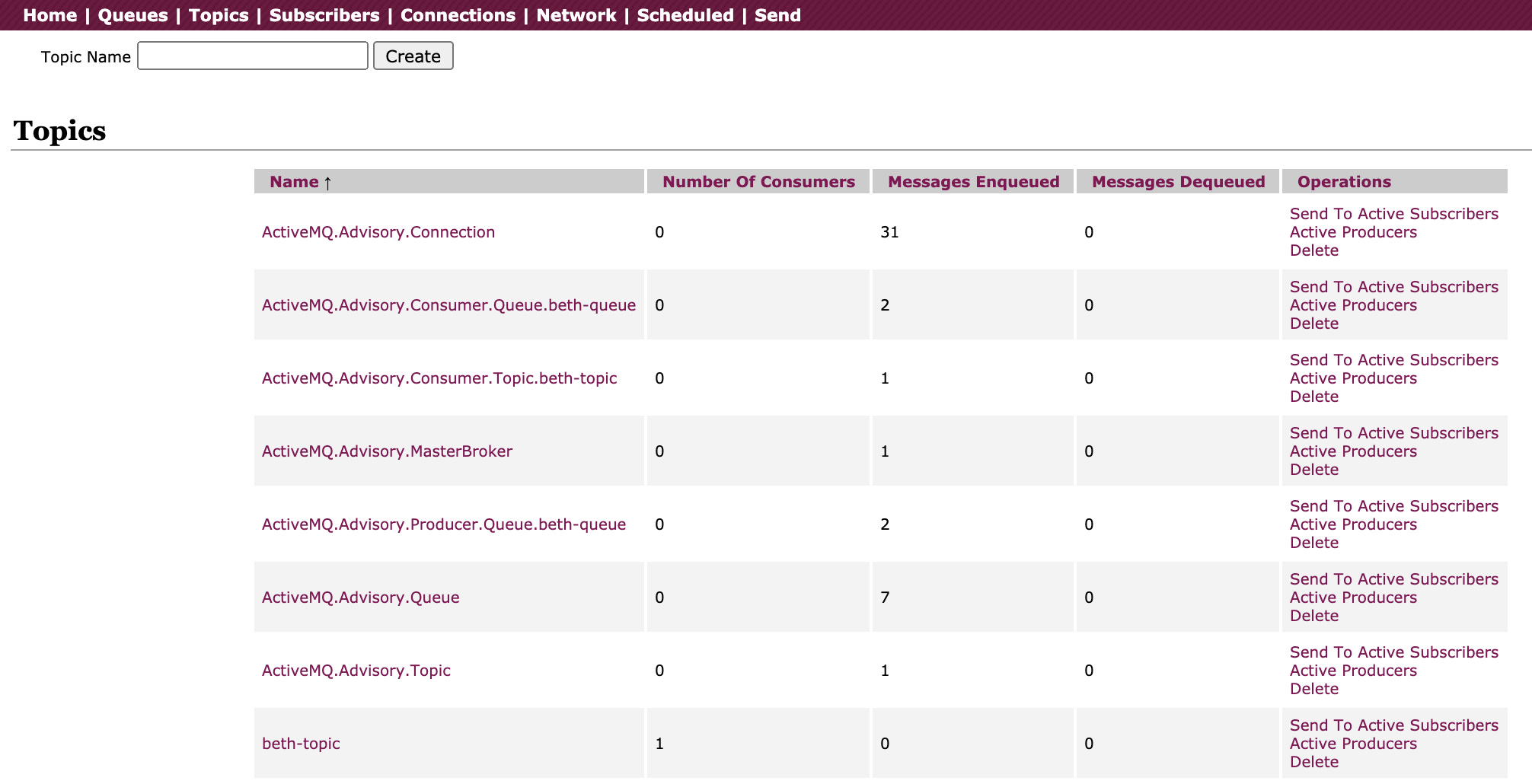Delete the Producer.Queue.beth-queue advisory topic

(1314, 543)
